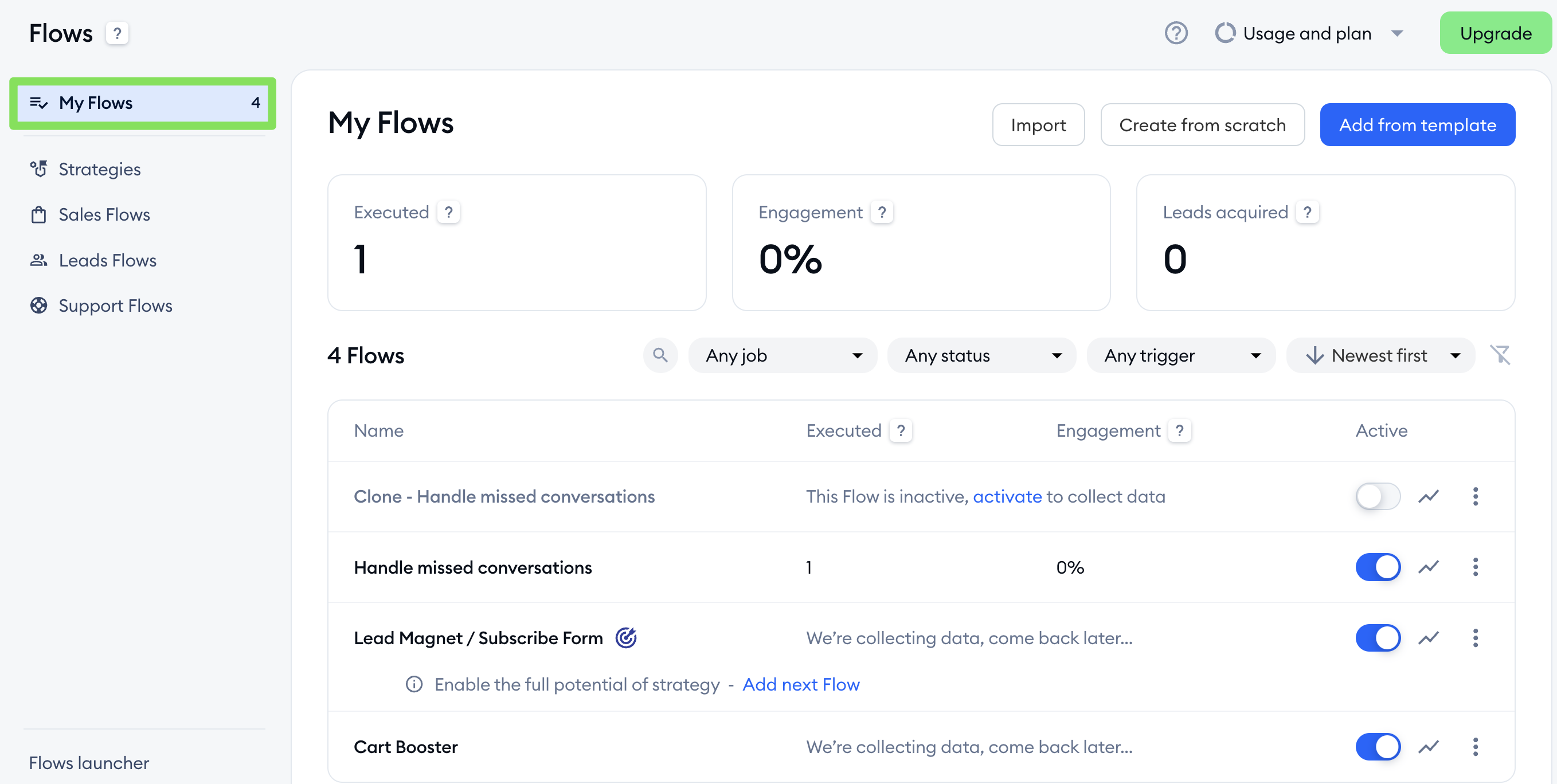
Task: Open analytics for Handle missed conversations flow
Action: 1429,567
